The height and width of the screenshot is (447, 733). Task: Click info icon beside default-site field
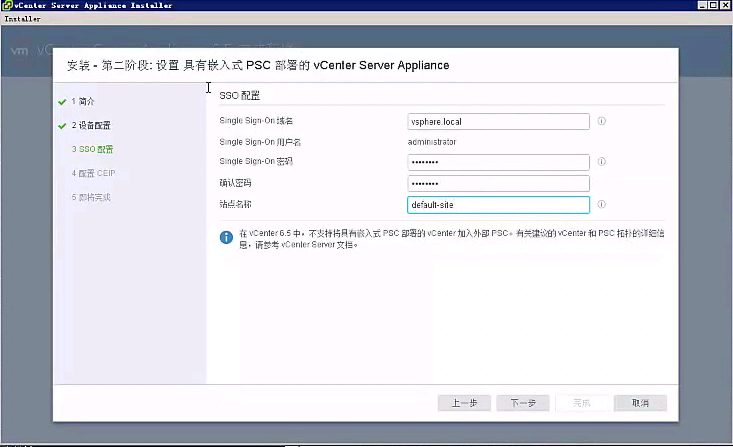(602, 204)
